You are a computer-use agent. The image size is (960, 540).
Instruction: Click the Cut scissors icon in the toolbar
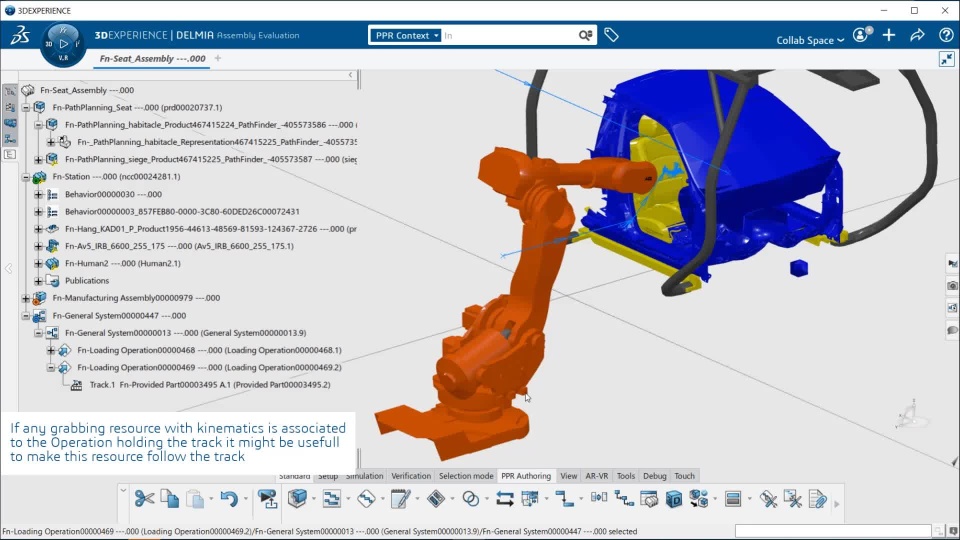pos(144,499)
